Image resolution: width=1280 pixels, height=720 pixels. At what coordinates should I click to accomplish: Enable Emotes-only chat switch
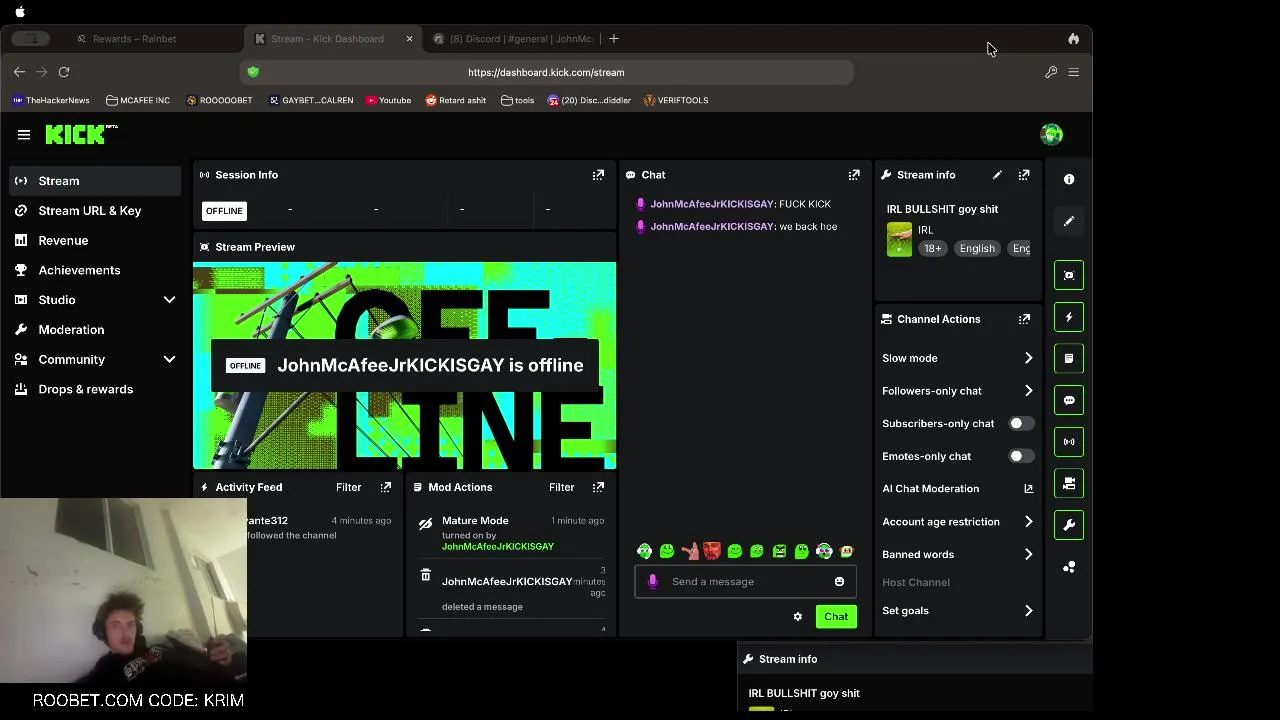1020,456
